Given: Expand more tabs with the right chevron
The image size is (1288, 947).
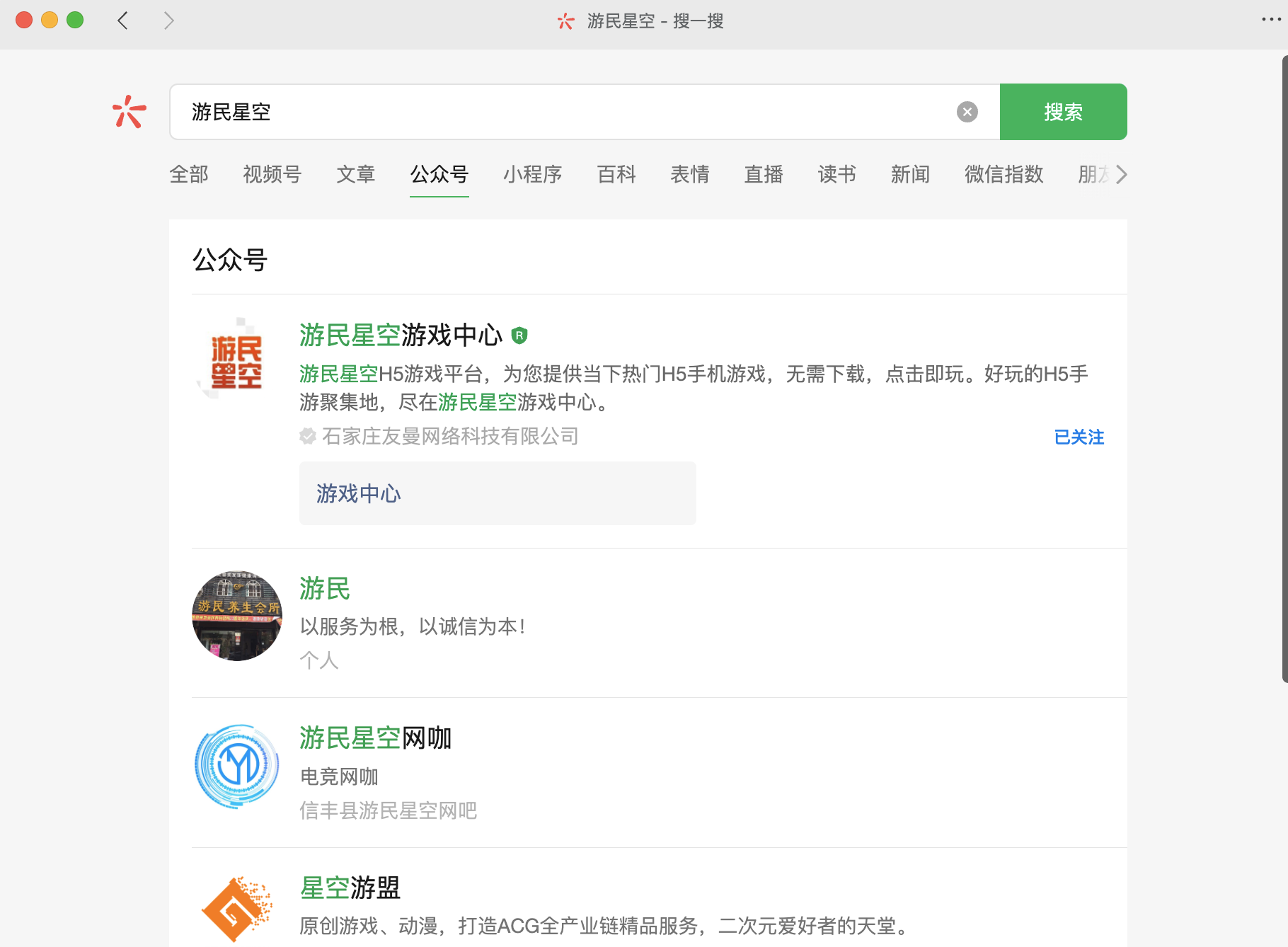Looking at the screenshot, I should click(1121, 174).
